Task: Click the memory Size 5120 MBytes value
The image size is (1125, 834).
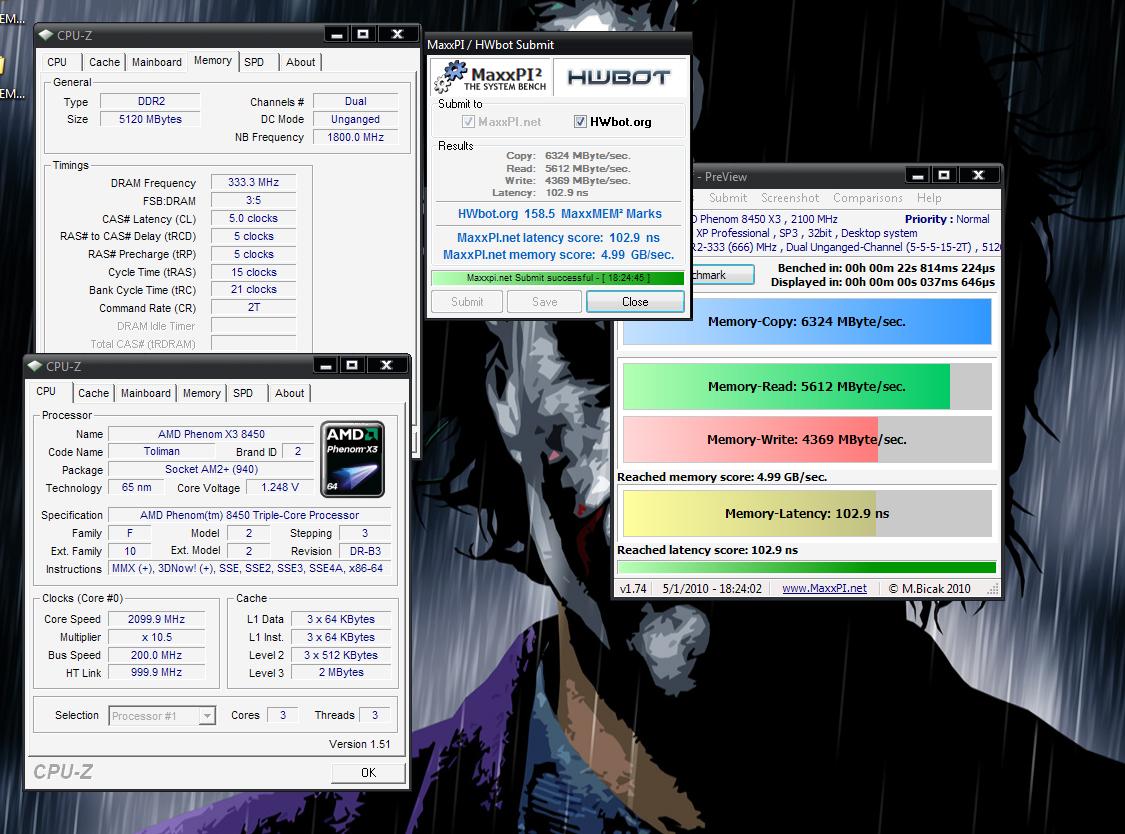Action: coord(150,119)
